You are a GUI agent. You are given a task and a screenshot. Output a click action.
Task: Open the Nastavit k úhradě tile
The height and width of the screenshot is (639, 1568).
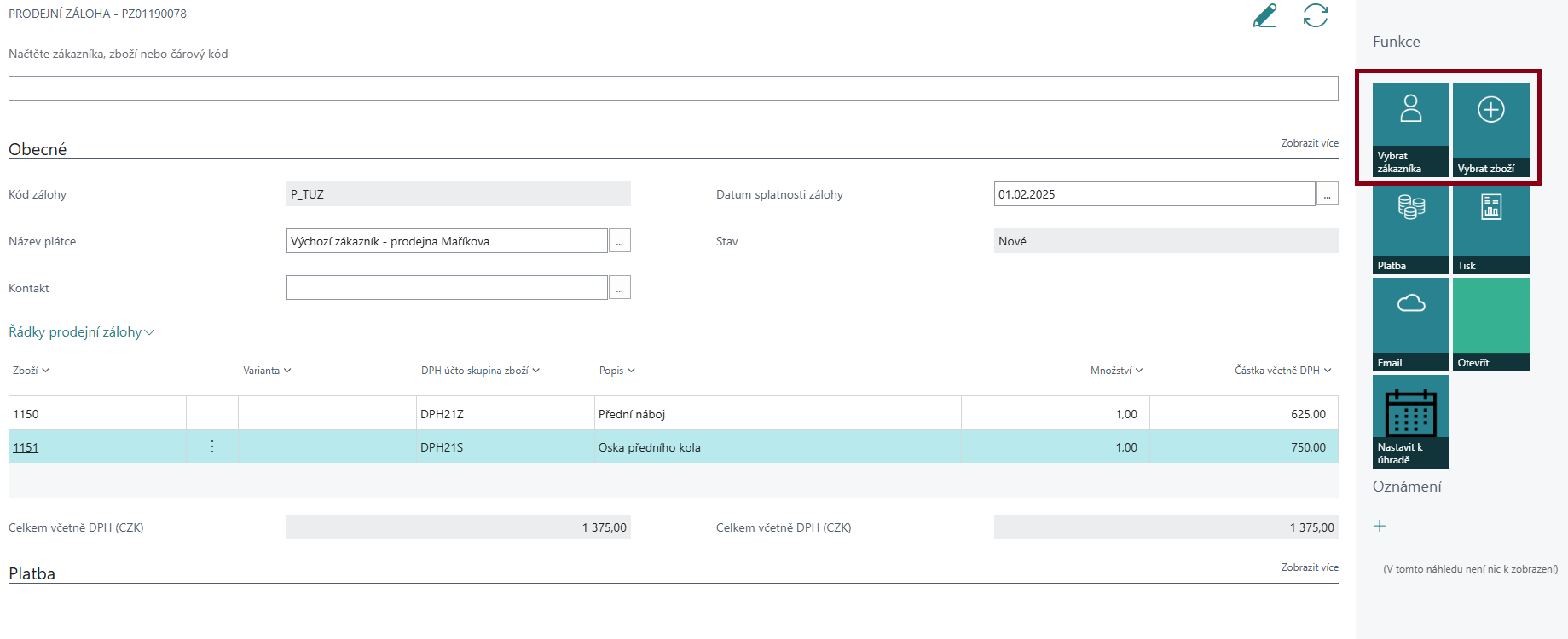point(1410,422)
